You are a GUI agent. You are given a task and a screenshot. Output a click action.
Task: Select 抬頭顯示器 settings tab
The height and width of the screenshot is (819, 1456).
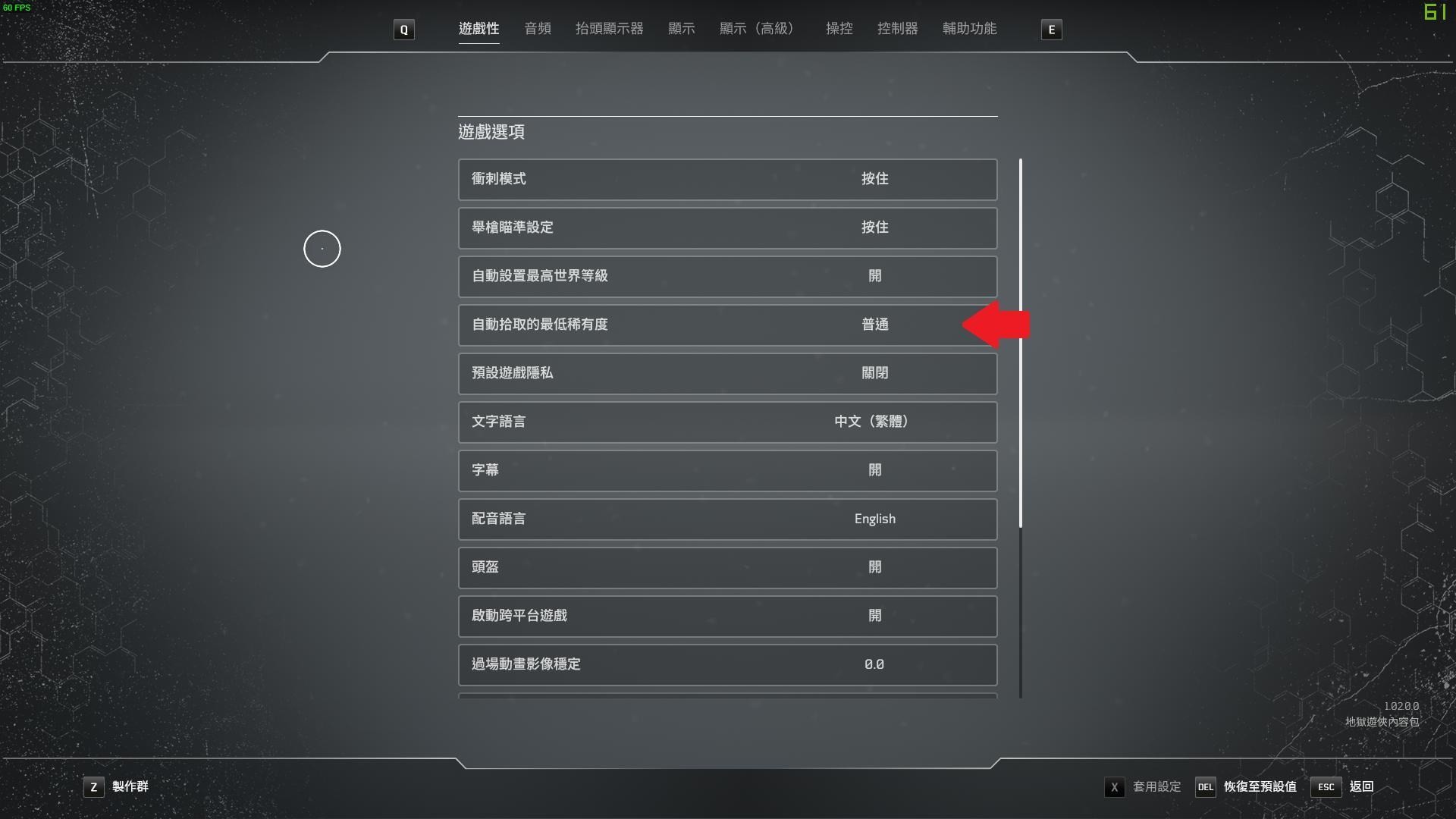coord(609,29)
